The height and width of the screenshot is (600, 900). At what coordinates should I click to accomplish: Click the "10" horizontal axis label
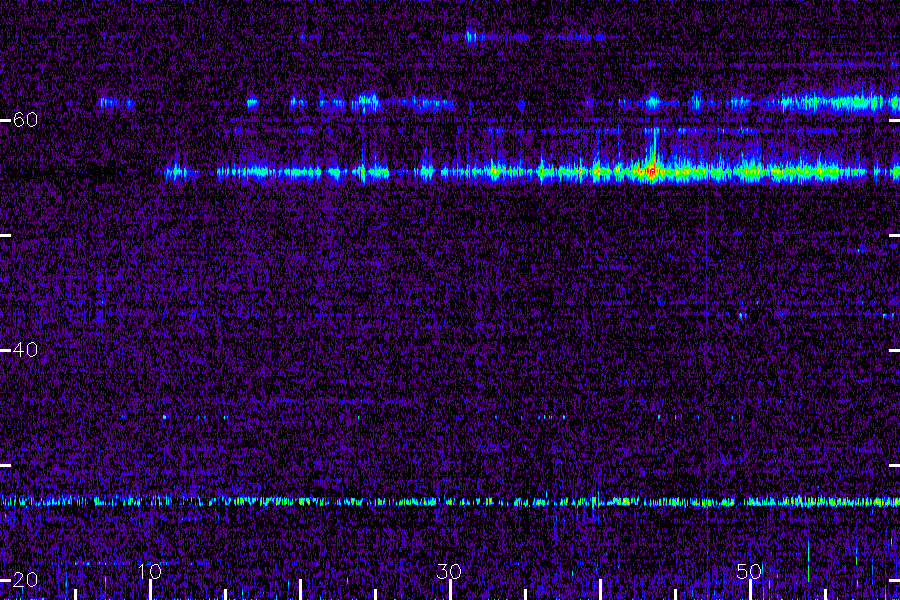149,571
